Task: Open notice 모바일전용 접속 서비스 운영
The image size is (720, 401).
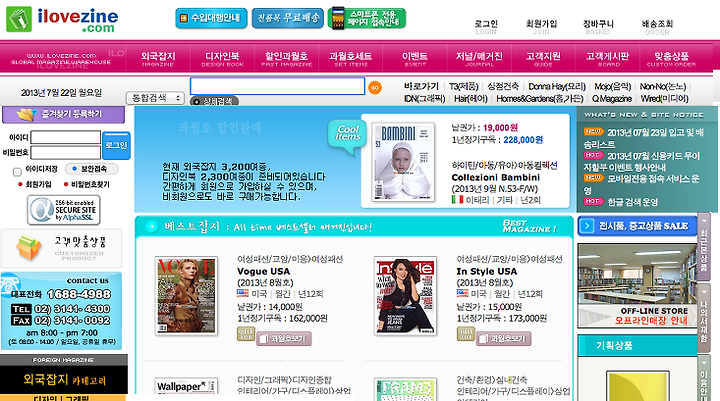Action: coord(641,184)
